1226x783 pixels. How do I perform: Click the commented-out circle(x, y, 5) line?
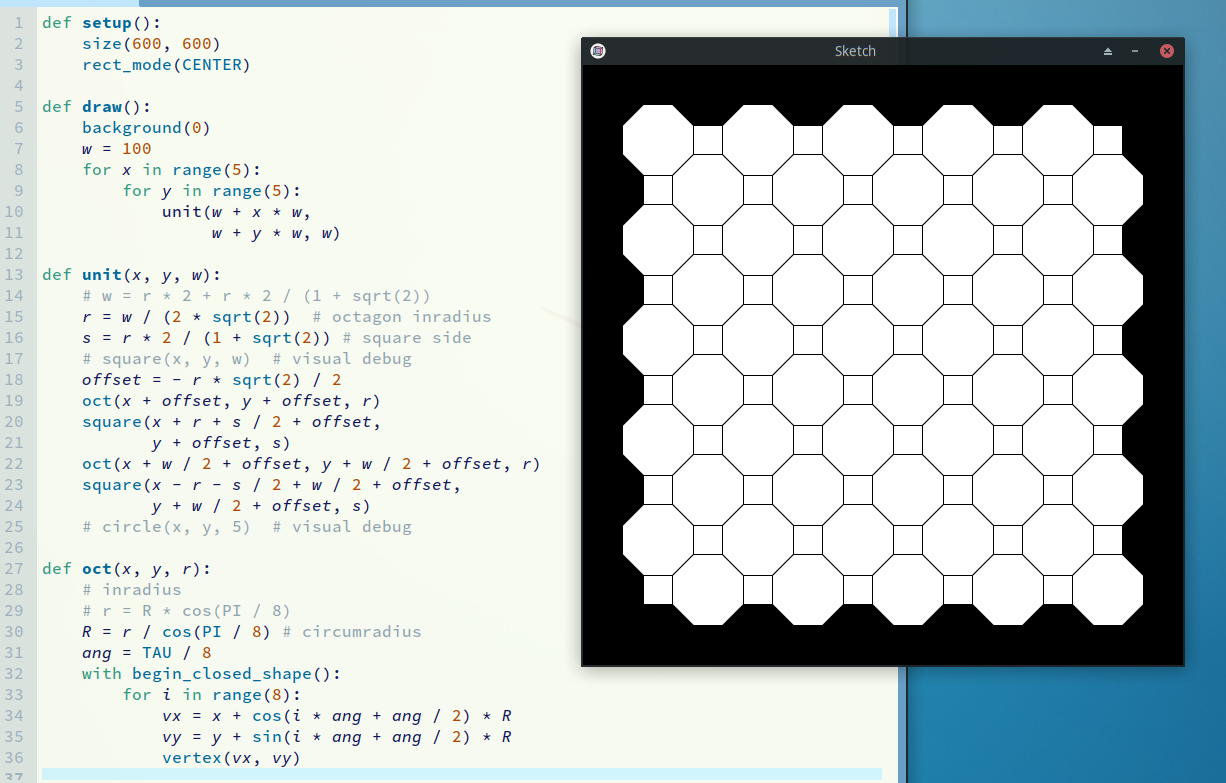point(246,526)
